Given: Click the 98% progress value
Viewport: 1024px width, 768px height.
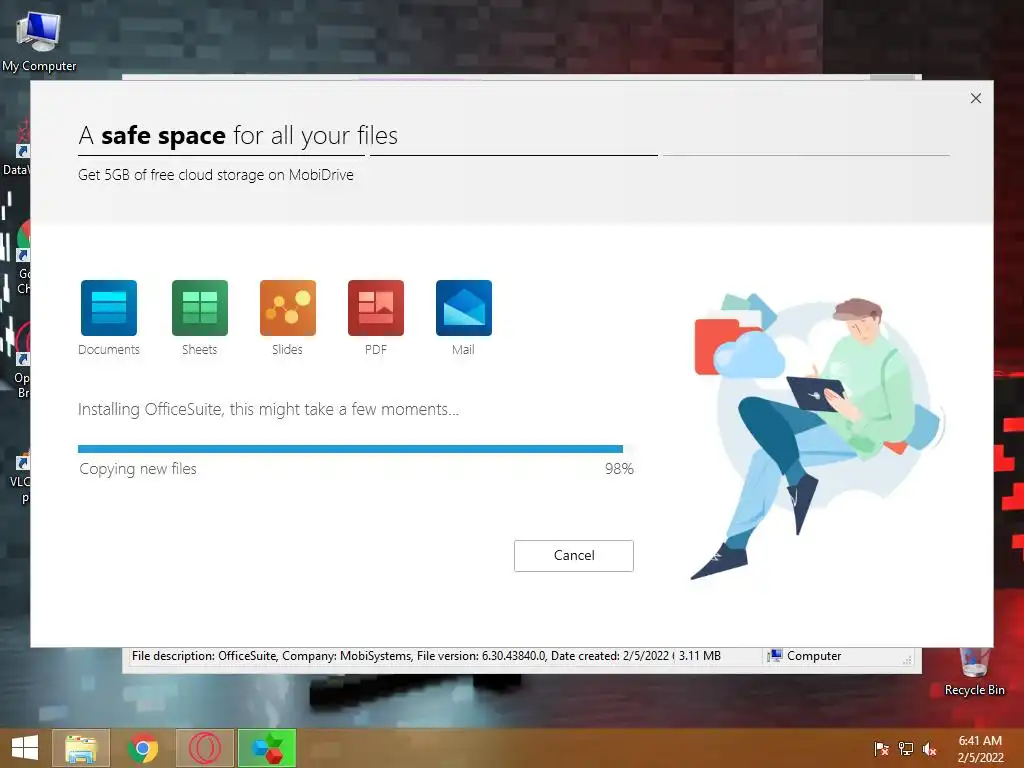Looking at the screenshot, I should tap(618, 469).
